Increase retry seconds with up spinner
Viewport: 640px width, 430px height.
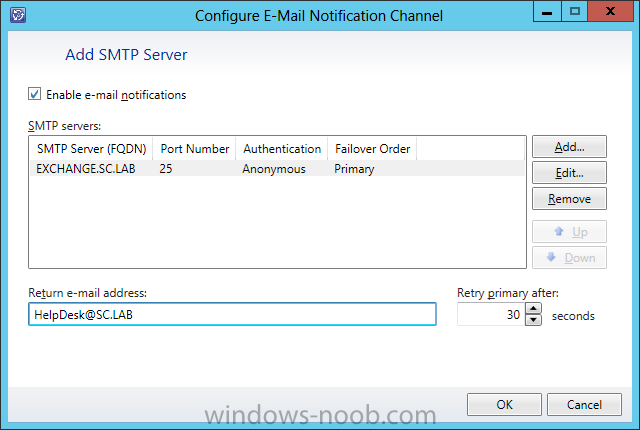[x=533, y=308]
